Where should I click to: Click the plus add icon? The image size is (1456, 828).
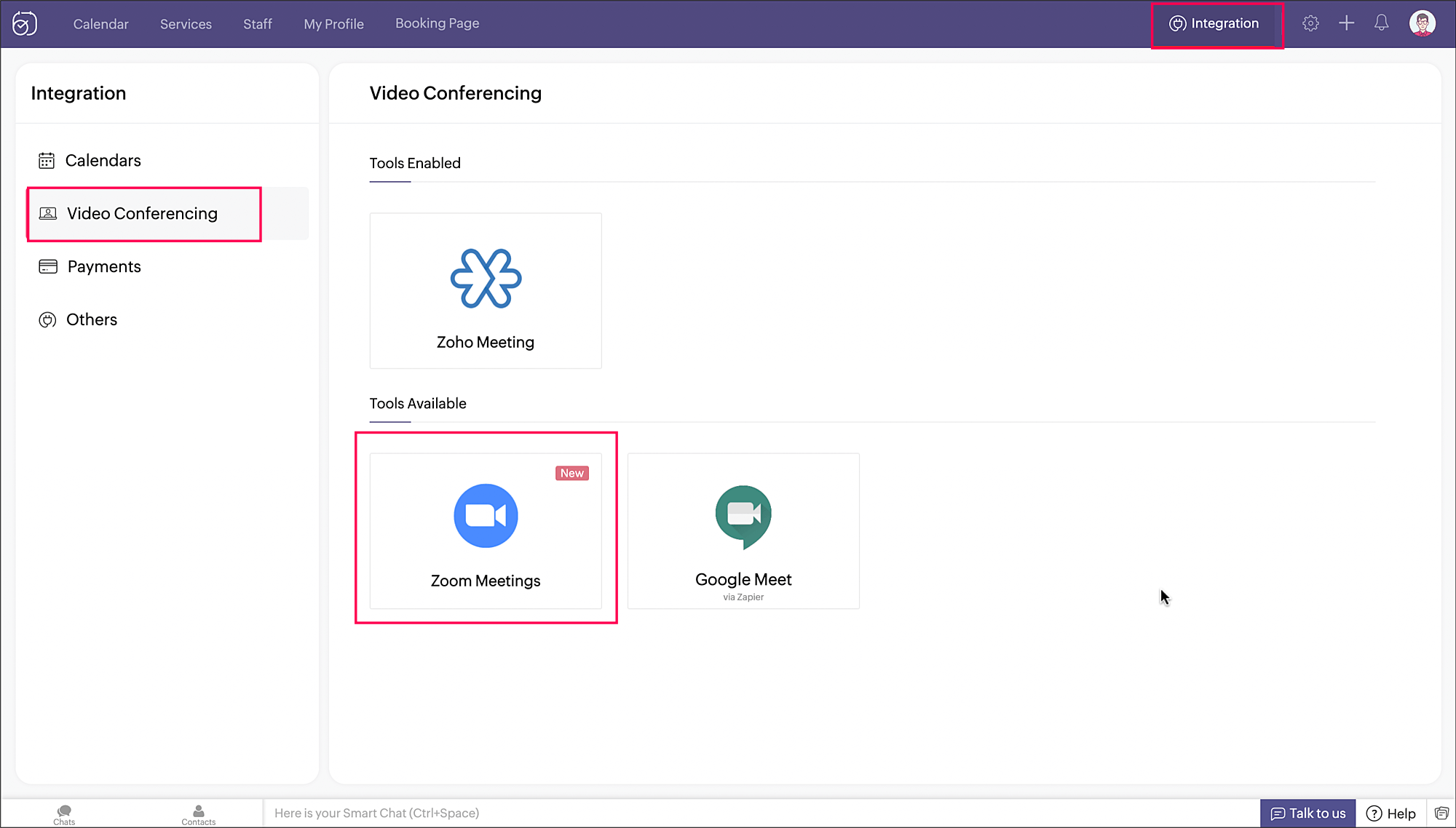tap(1346, 23)
